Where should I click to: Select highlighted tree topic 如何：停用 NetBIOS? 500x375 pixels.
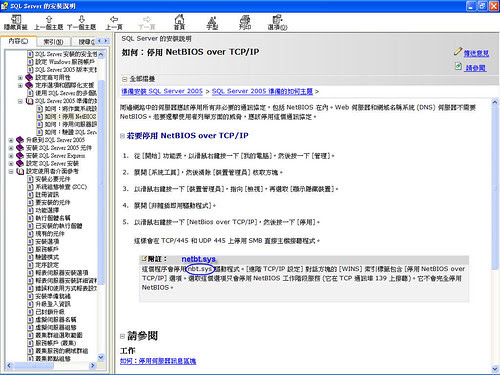click(x=70, y=116)
